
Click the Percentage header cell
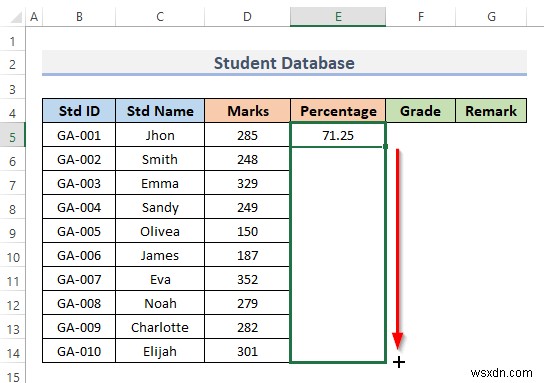click(338, 111)
